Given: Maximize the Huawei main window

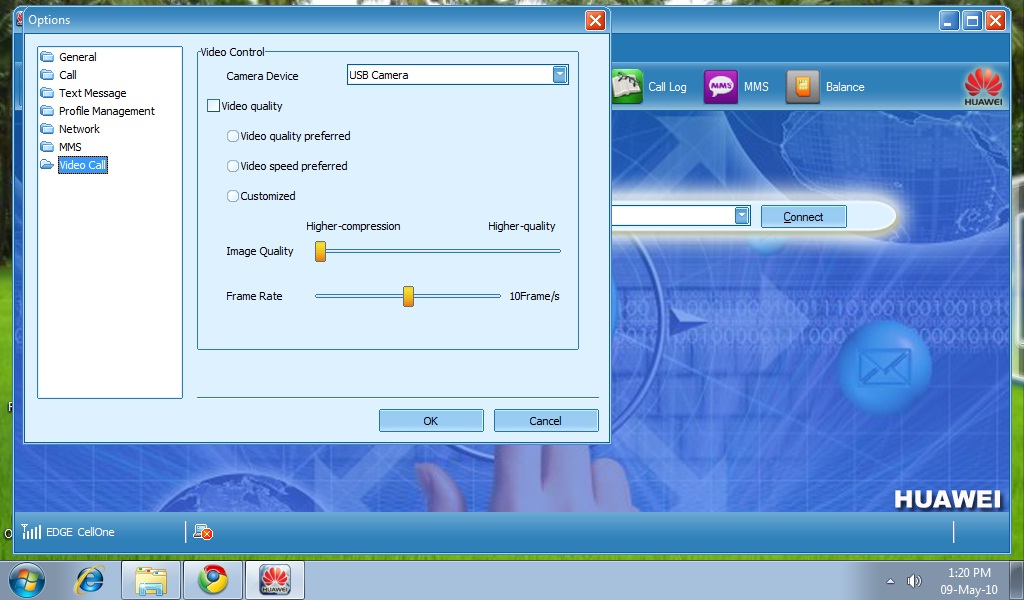Looking at the screenshot, I should point(972,21).
